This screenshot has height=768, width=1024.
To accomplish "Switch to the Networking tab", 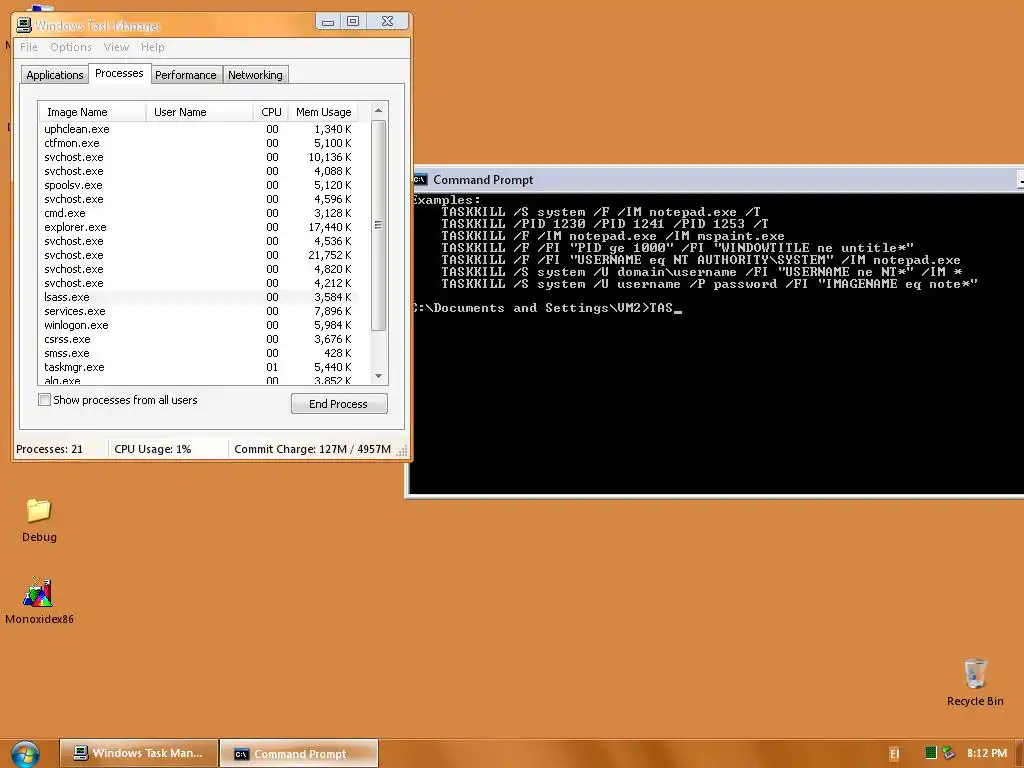I will pyautogui.click(x=255, y=75).
